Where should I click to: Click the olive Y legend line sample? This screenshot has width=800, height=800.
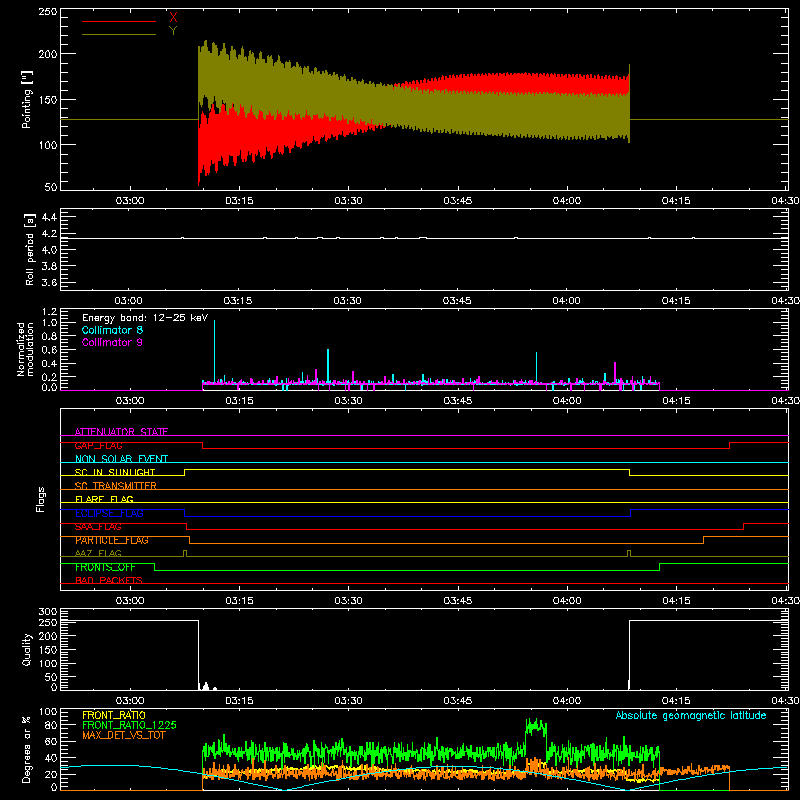pos(118,35)
